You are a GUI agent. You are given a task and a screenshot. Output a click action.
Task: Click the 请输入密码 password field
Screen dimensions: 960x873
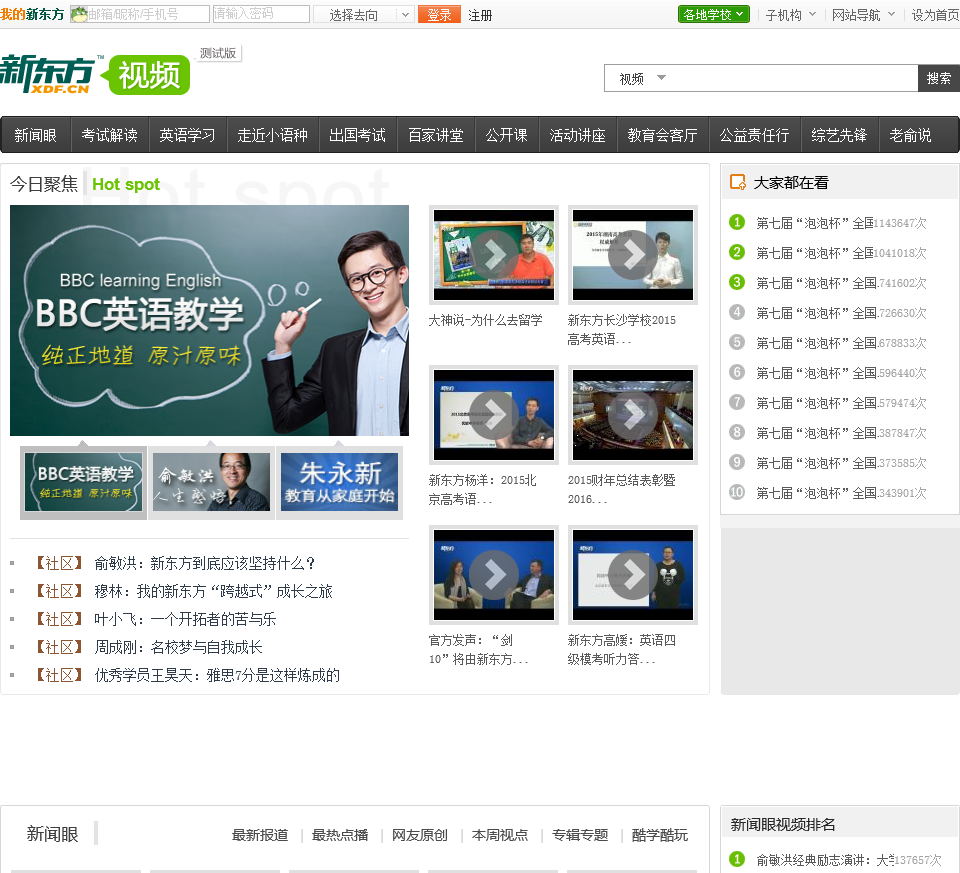pos(261,14)
